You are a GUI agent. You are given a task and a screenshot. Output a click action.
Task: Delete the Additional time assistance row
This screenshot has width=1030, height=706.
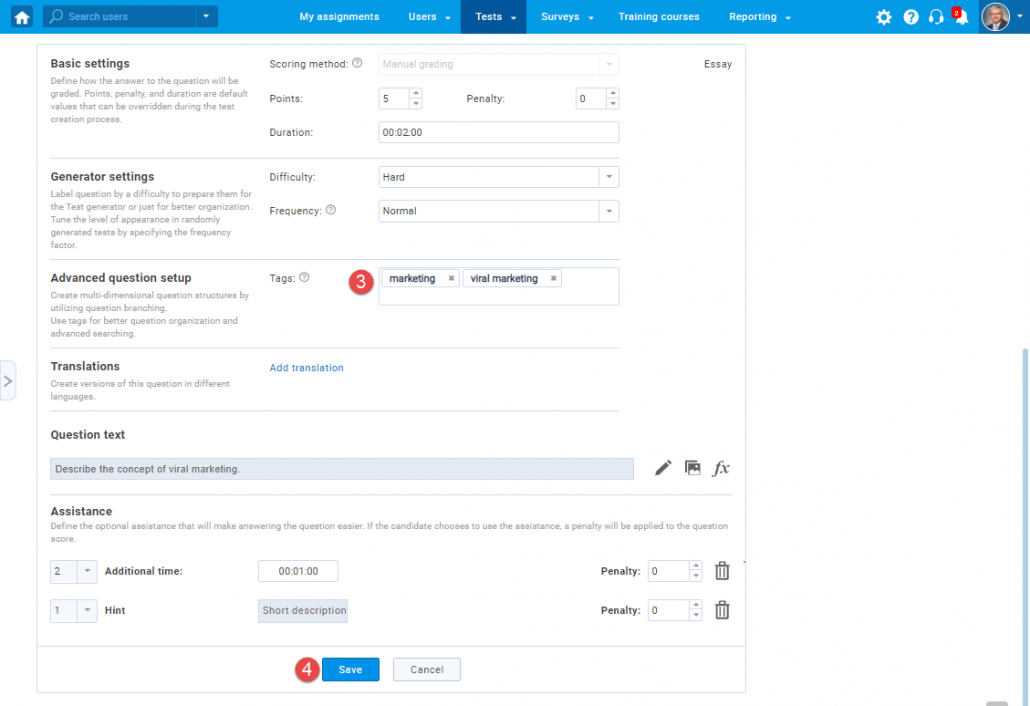(x=722, y=570)
